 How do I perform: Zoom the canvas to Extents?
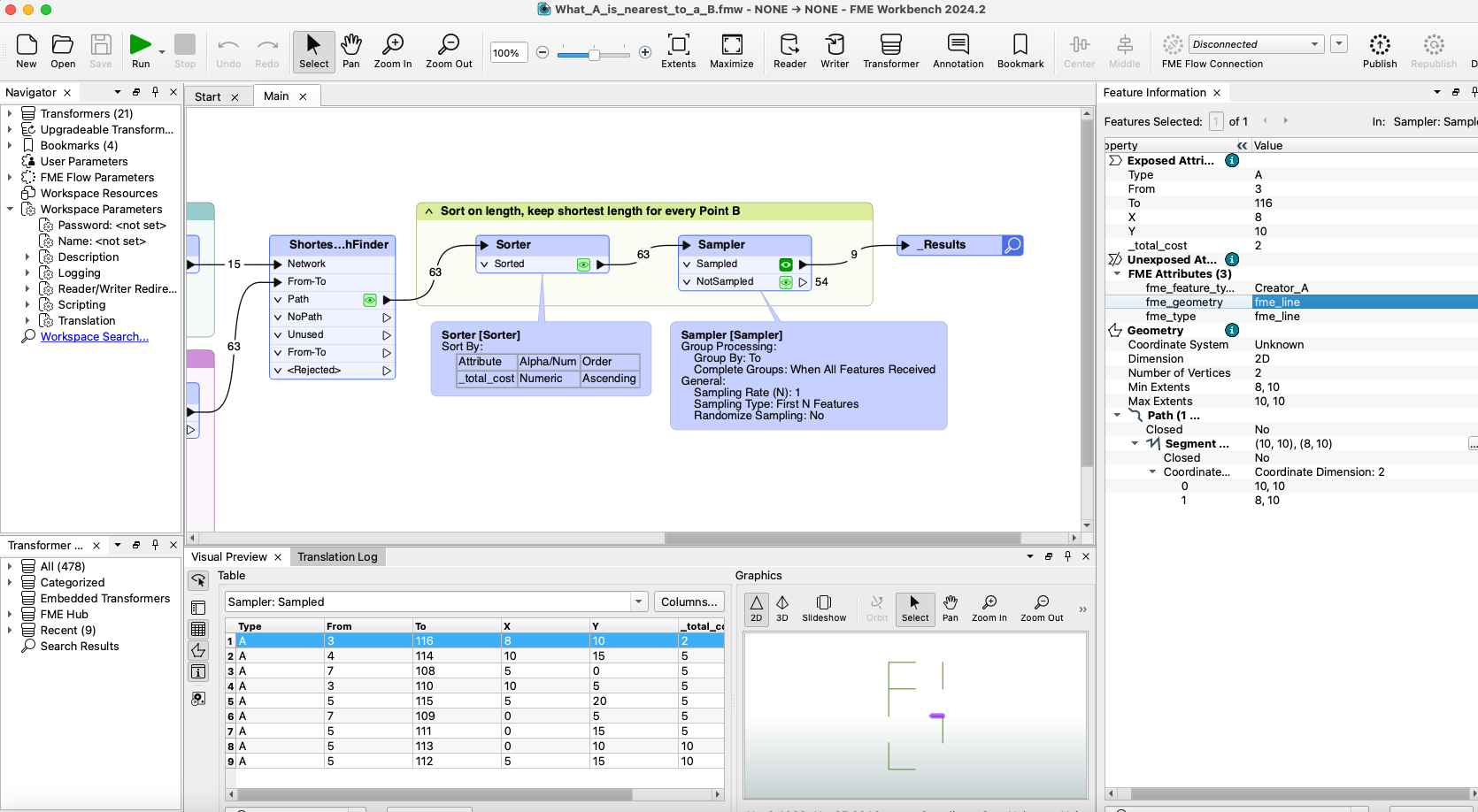[x=679, y=51]
